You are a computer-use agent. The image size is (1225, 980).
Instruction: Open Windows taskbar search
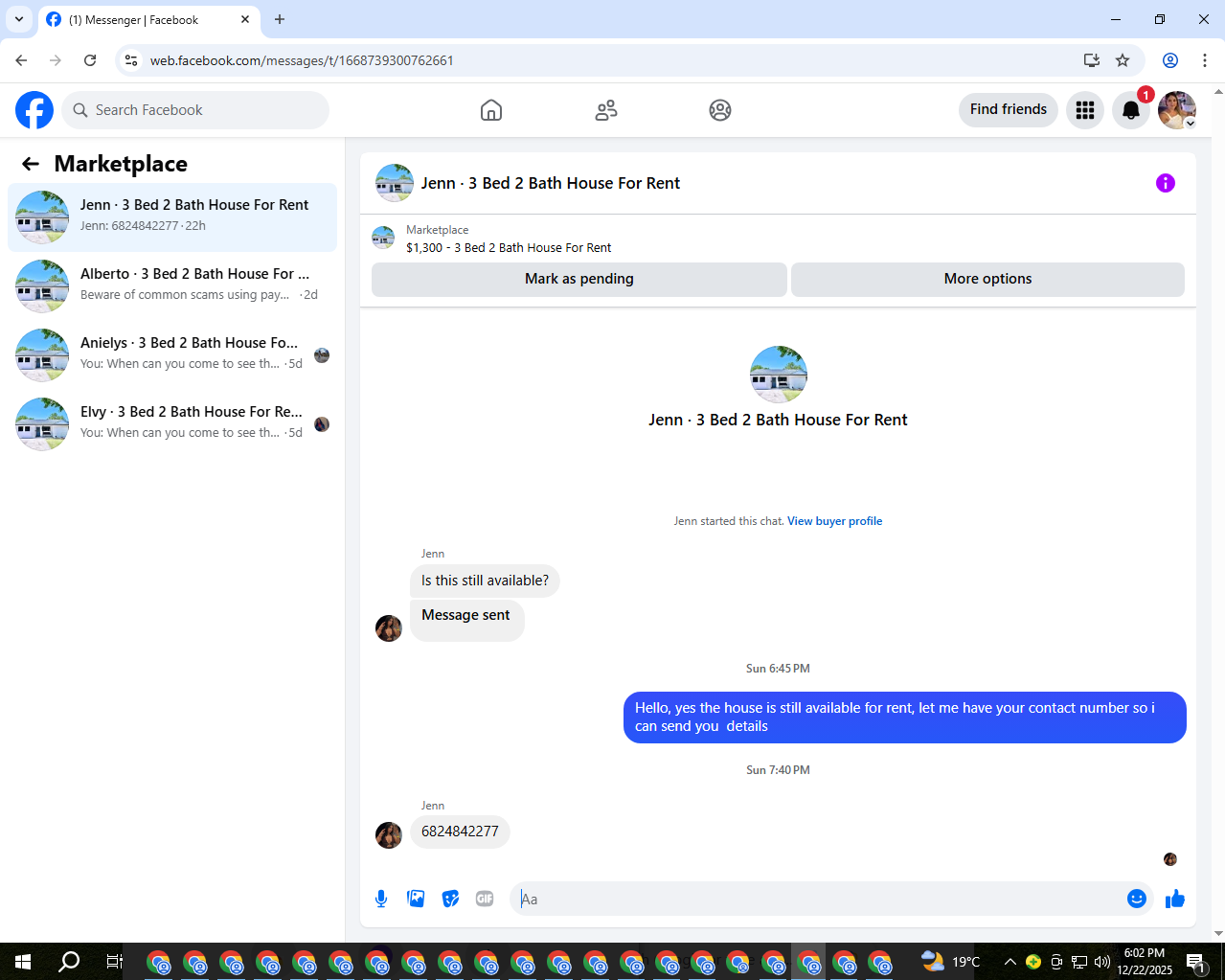point(69,962)
